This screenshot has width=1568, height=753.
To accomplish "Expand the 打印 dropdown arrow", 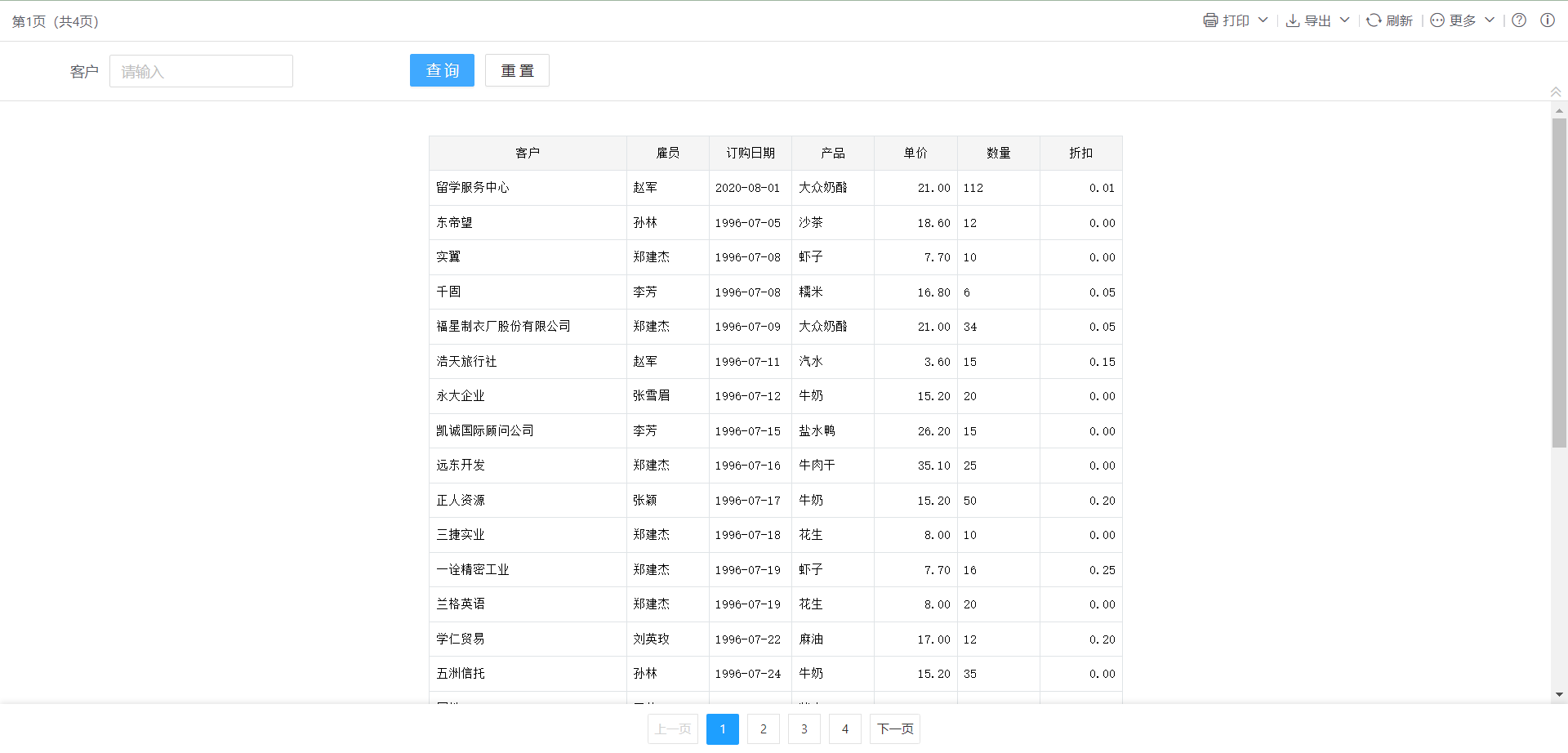I will pos(1263,20).
